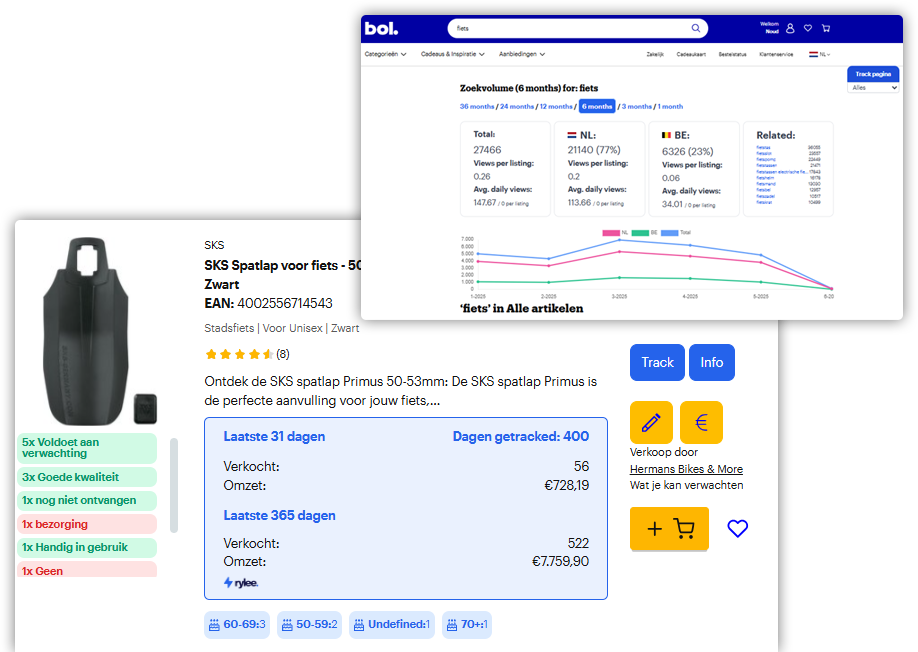Image resolution: width=918 pixels, height=652 pixels.
Task: Click the star rating of the product
Action: point(239,354)
